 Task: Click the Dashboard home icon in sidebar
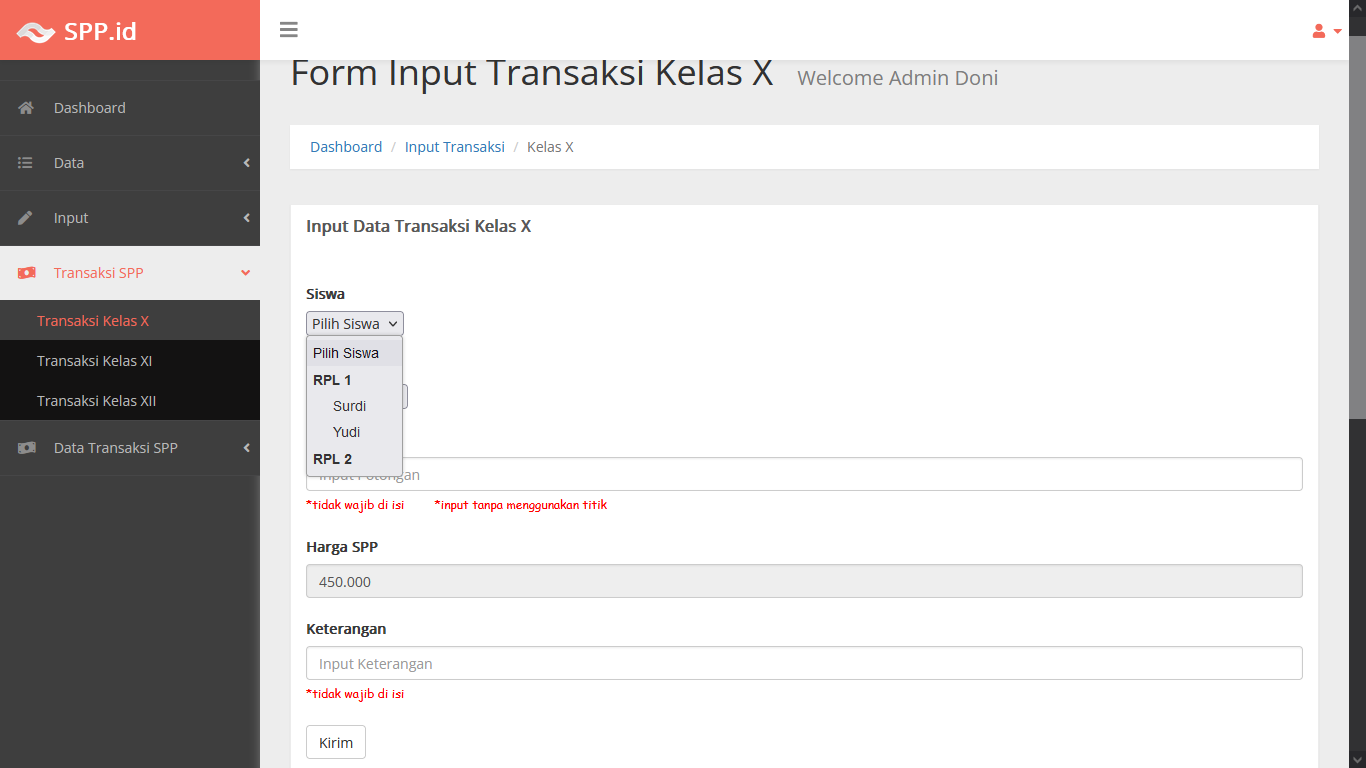26,108
